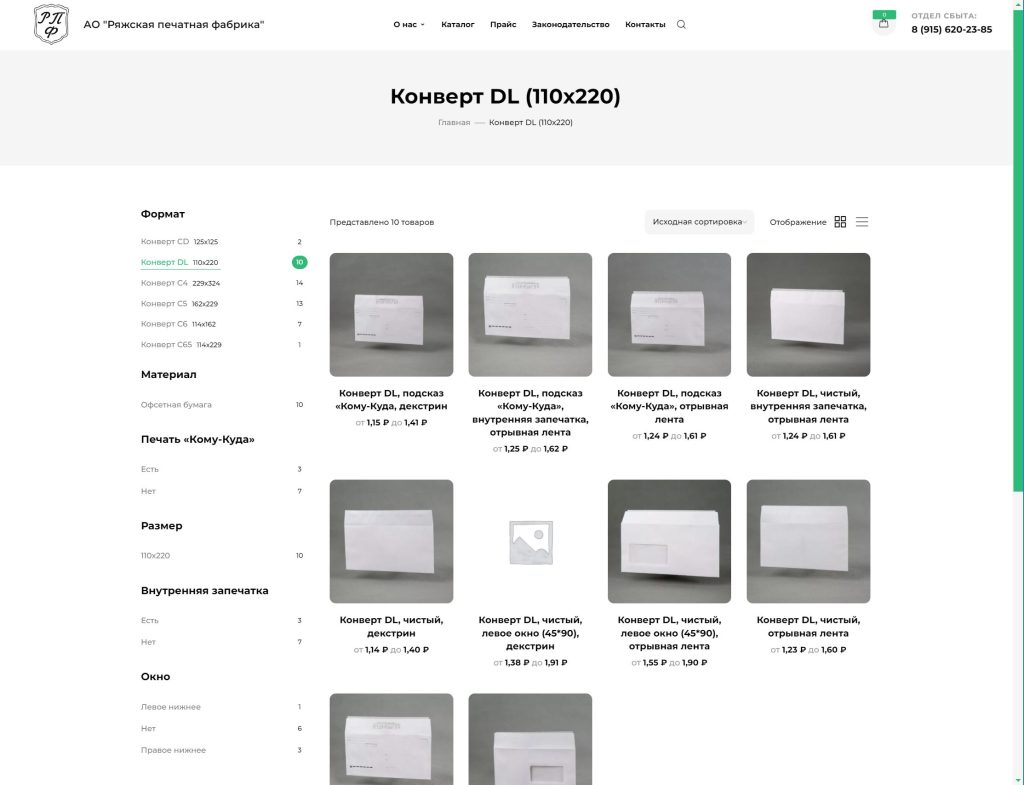1024x785 pixels.
Task: Open «Конверт DL, чистый, отрывная лента» title
Action: [x=808, y=626]
